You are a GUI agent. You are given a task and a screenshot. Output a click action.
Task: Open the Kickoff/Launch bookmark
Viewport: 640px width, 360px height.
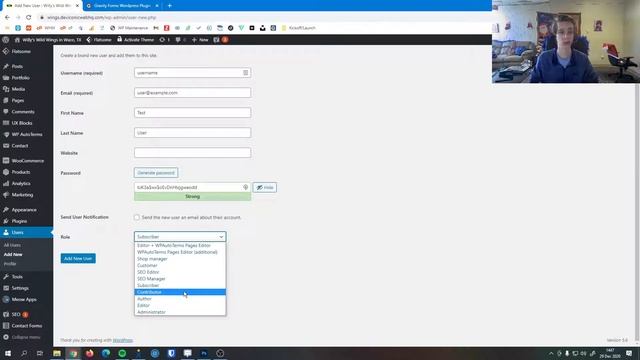point(298,28)
